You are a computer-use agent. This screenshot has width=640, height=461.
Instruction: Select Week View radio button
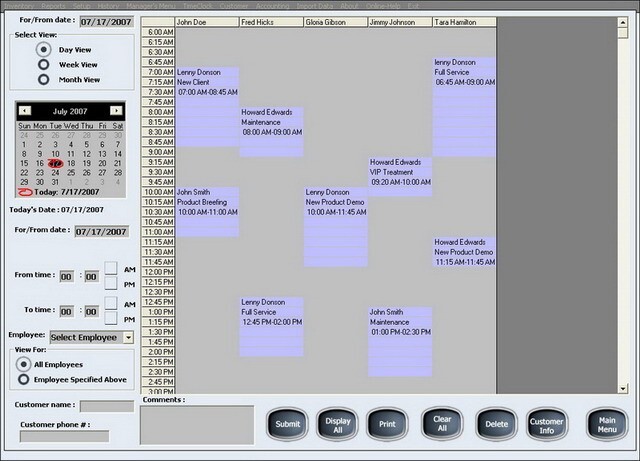pyautogui.click(x=43, y=64)
